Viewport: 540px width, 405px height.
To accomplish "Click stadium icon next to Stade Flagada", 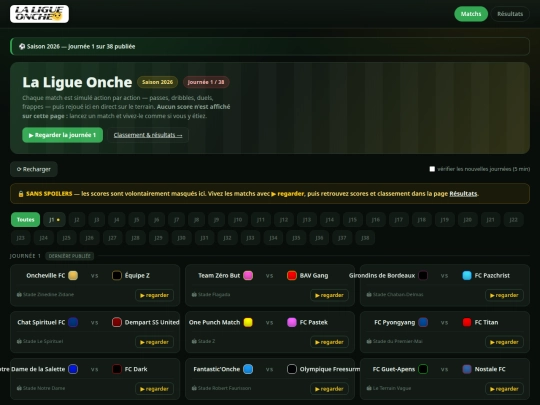I will tap(194, 294).
